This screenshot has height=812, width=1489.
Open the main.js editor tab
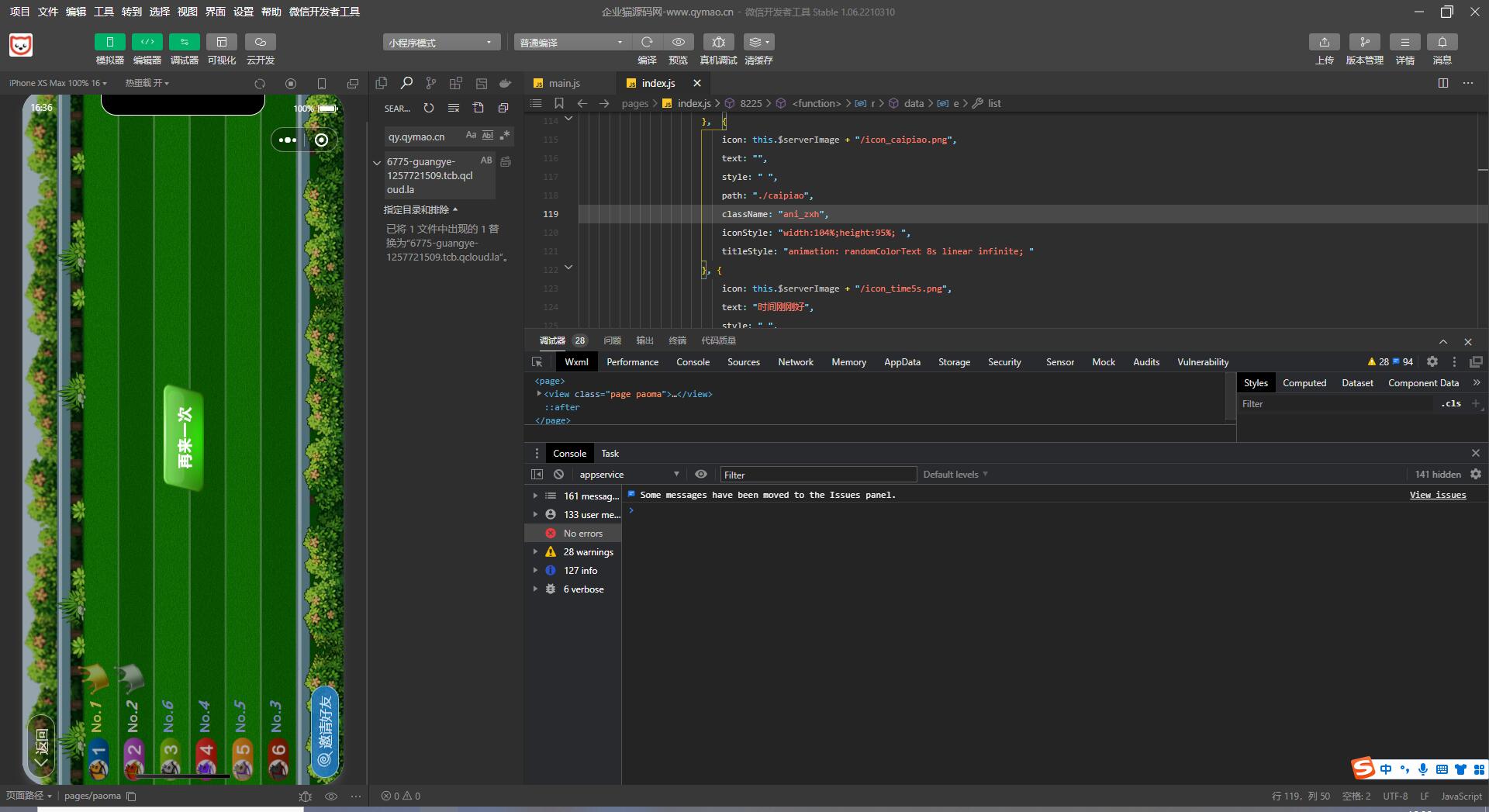564,83
